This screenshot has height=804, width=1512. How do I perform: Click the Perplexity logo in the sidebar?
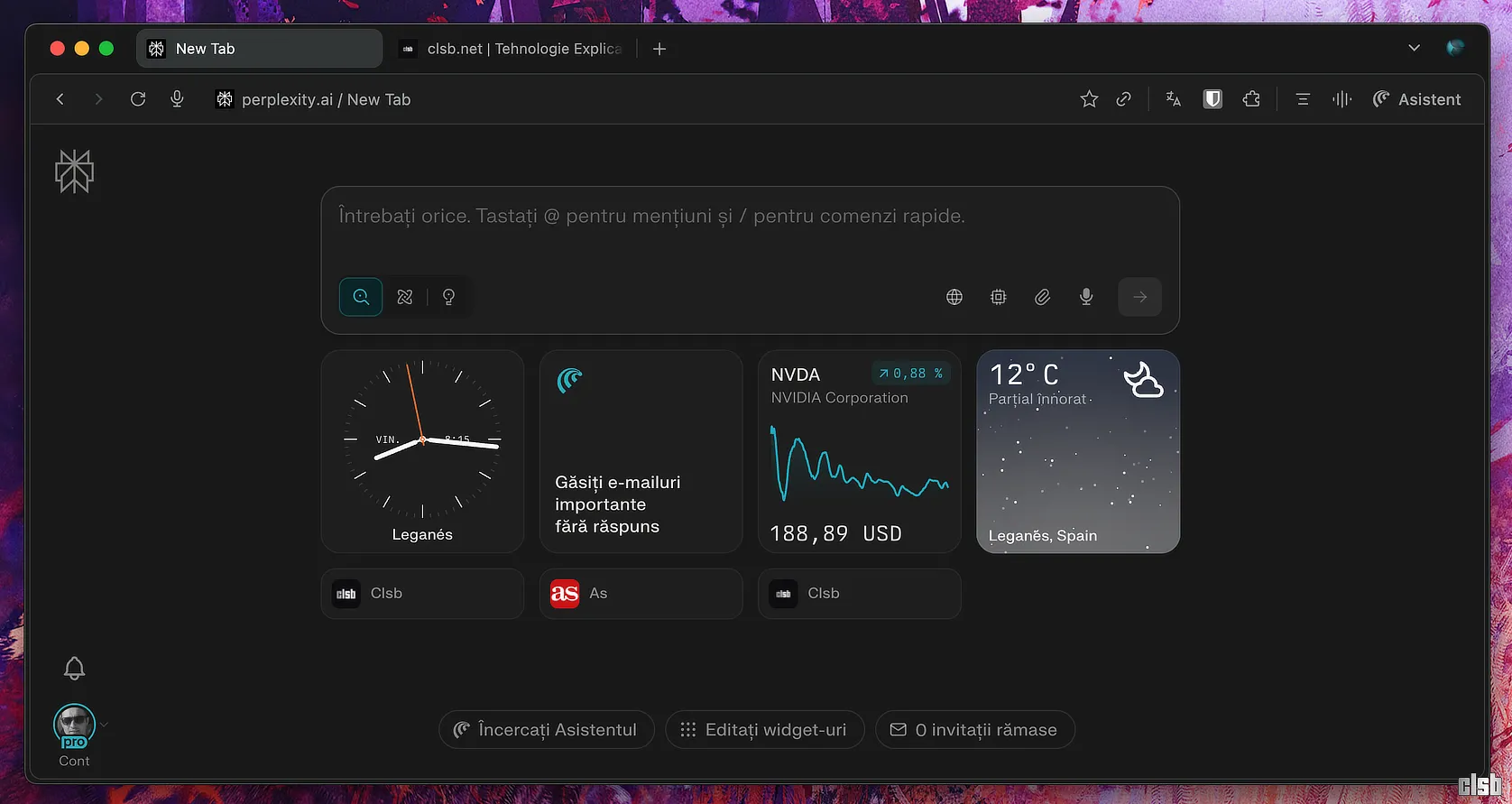74,171
